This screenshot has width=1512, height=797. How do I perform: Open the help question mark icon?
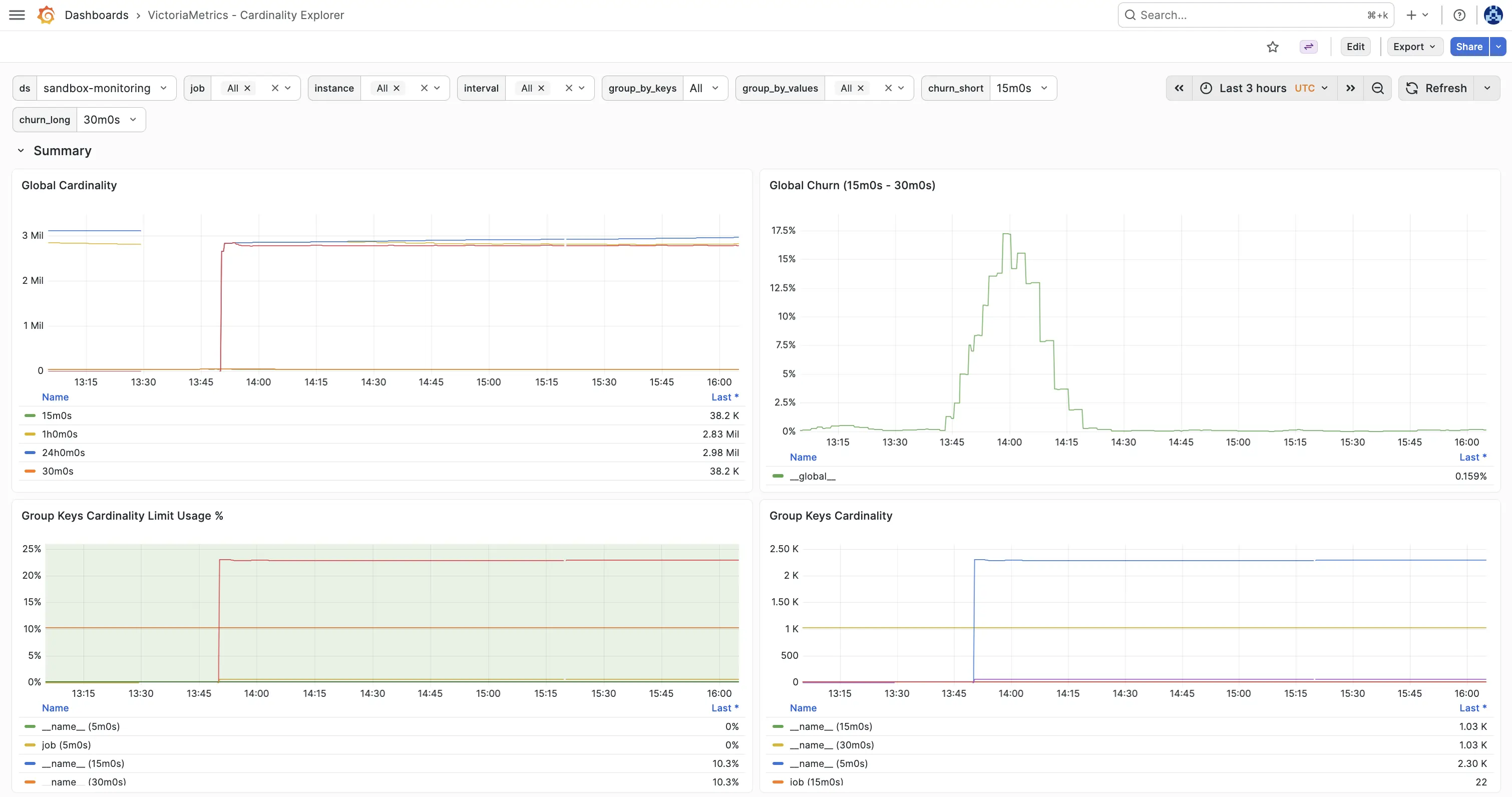[x=1459, y=15]
